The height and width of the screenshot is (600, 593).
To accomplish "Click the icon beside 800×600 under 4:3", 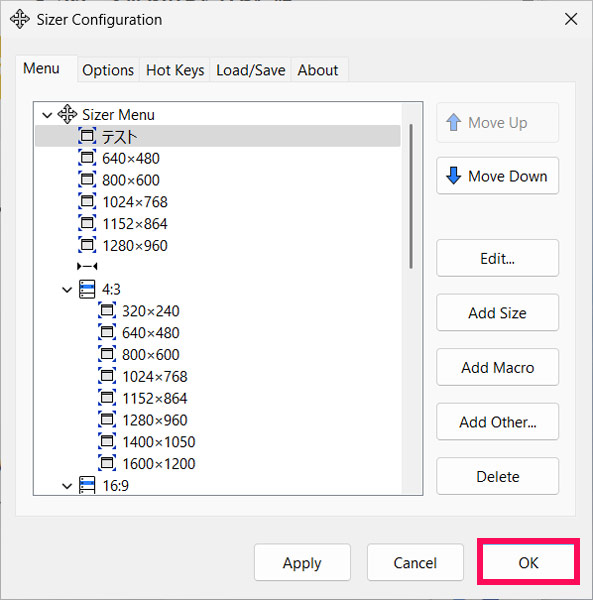I will [x=107, y=354].
